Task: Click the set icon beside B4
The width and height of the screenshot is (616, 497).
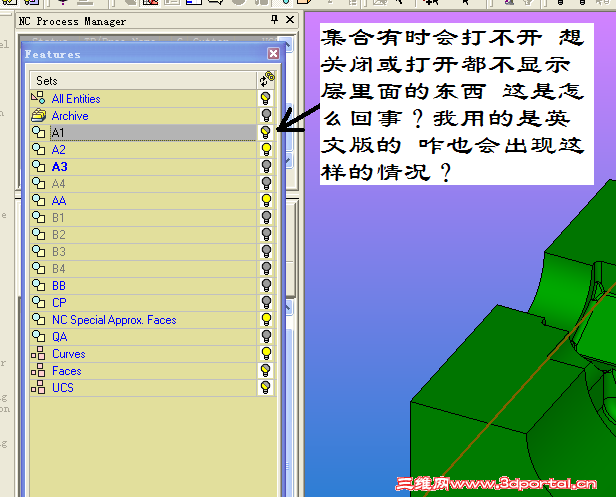Action: (38, 268)
